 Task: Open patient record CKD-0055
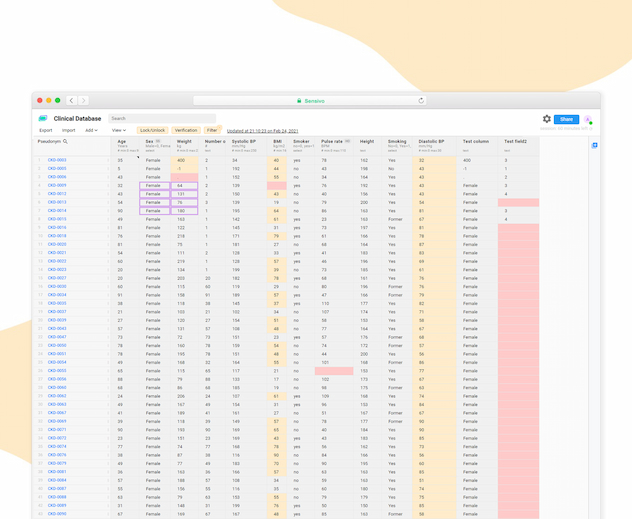click(57, 371)
